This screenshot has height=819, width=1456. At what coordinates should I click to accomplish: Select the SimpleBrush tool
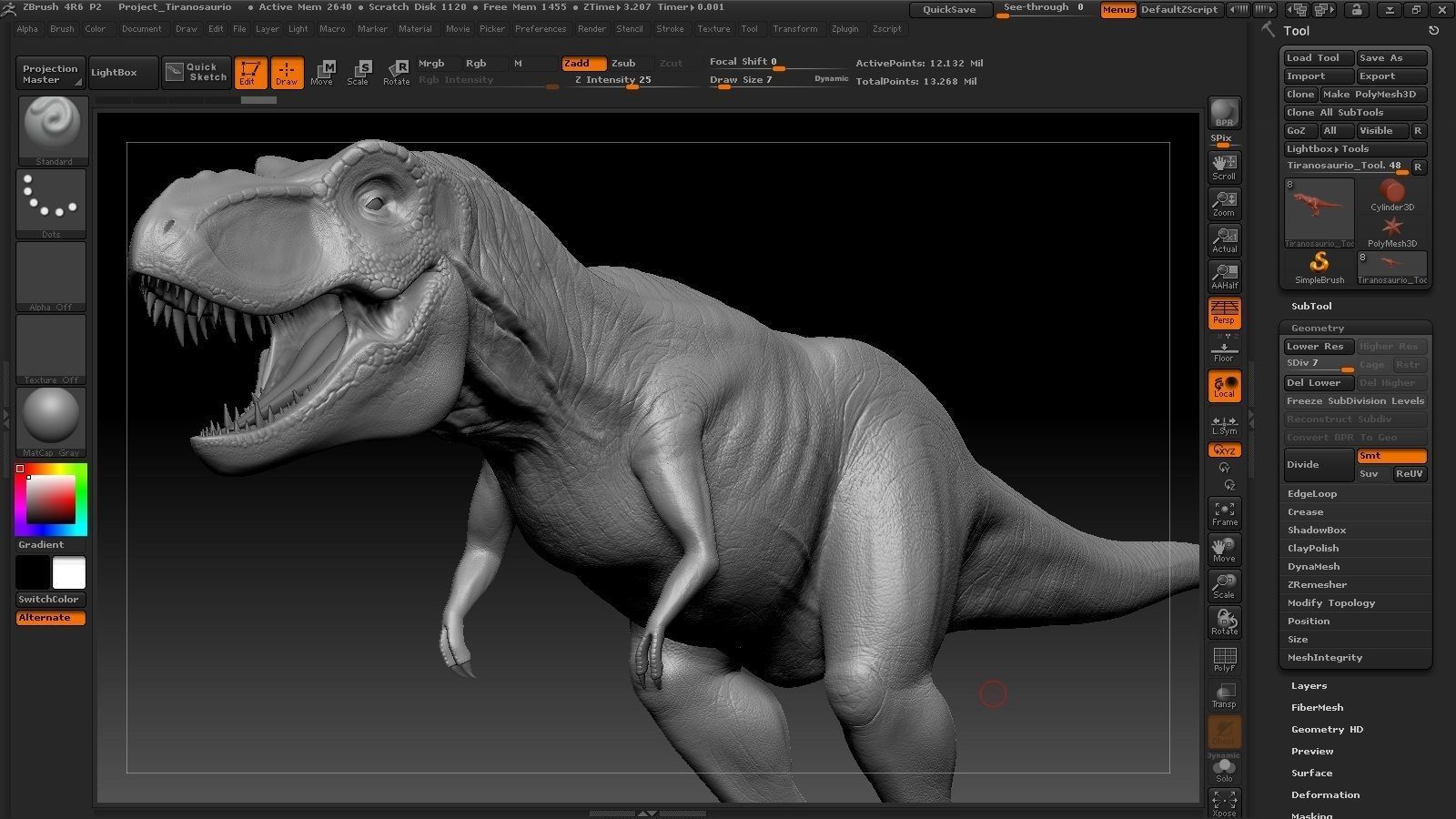(x=1319, y=268)
